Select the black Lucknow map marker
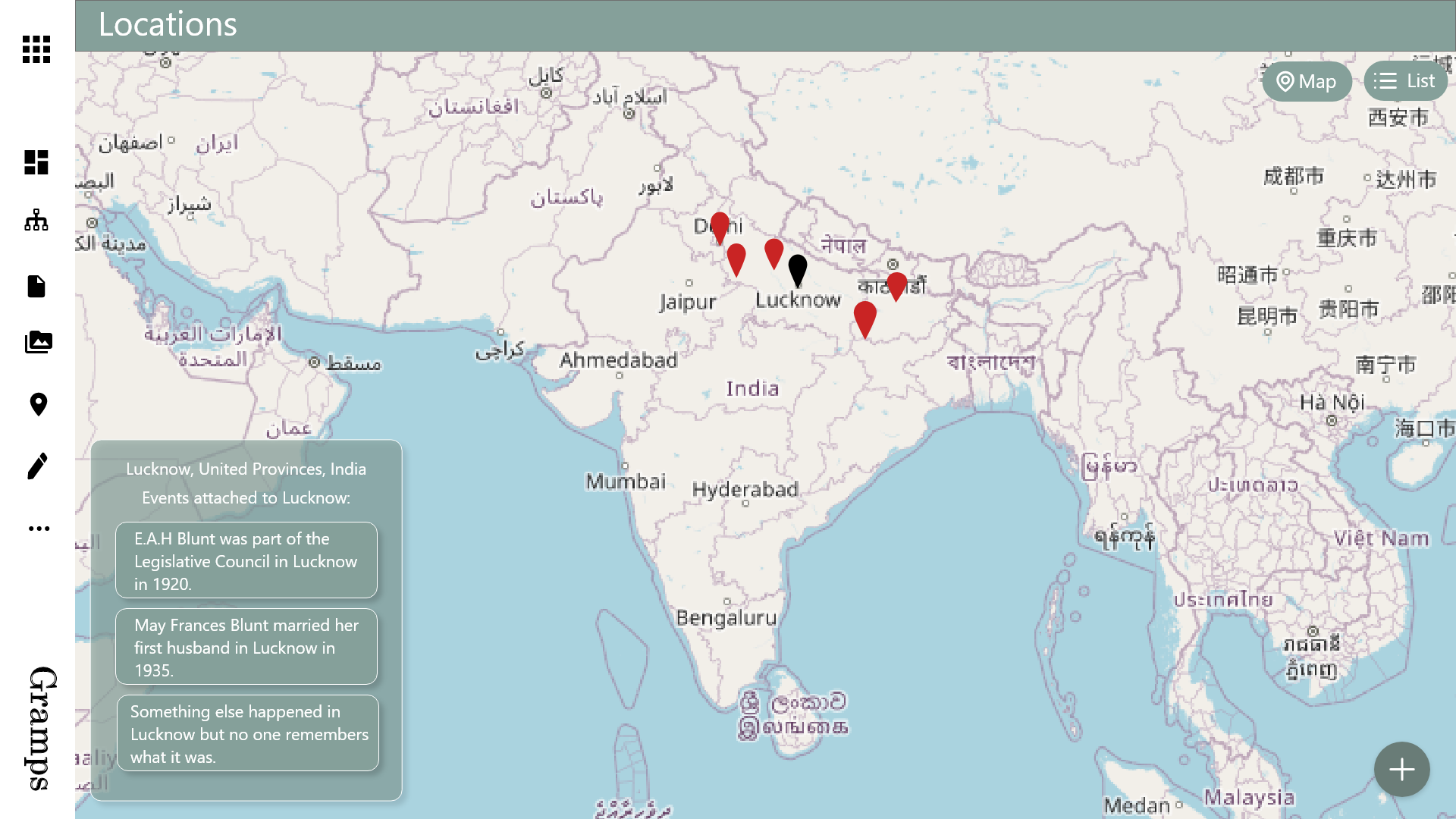 pos(798,271)
